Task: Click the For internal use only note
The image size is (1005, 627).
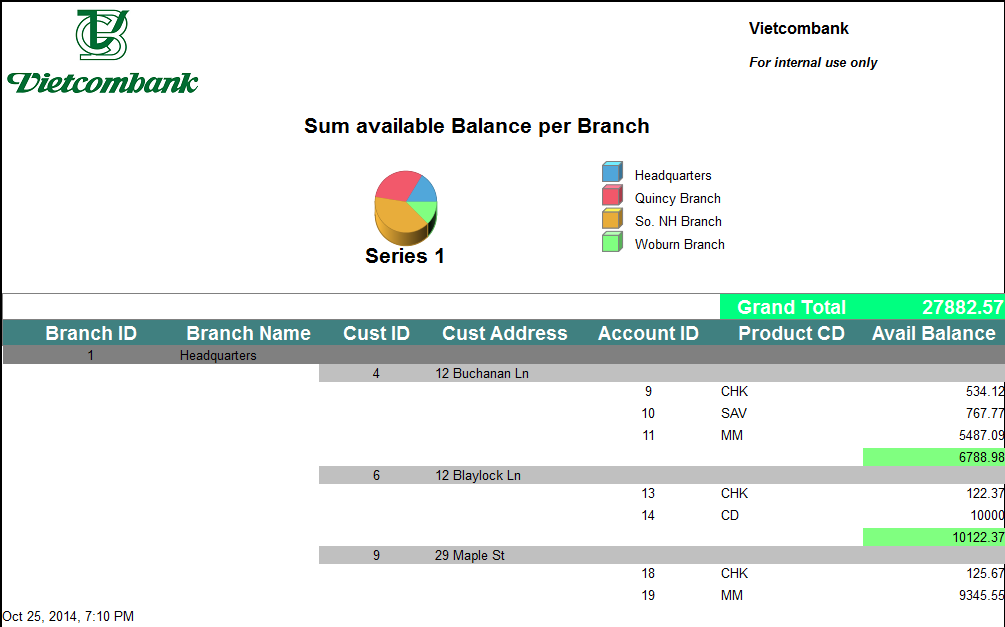Action: pos(813,63)
